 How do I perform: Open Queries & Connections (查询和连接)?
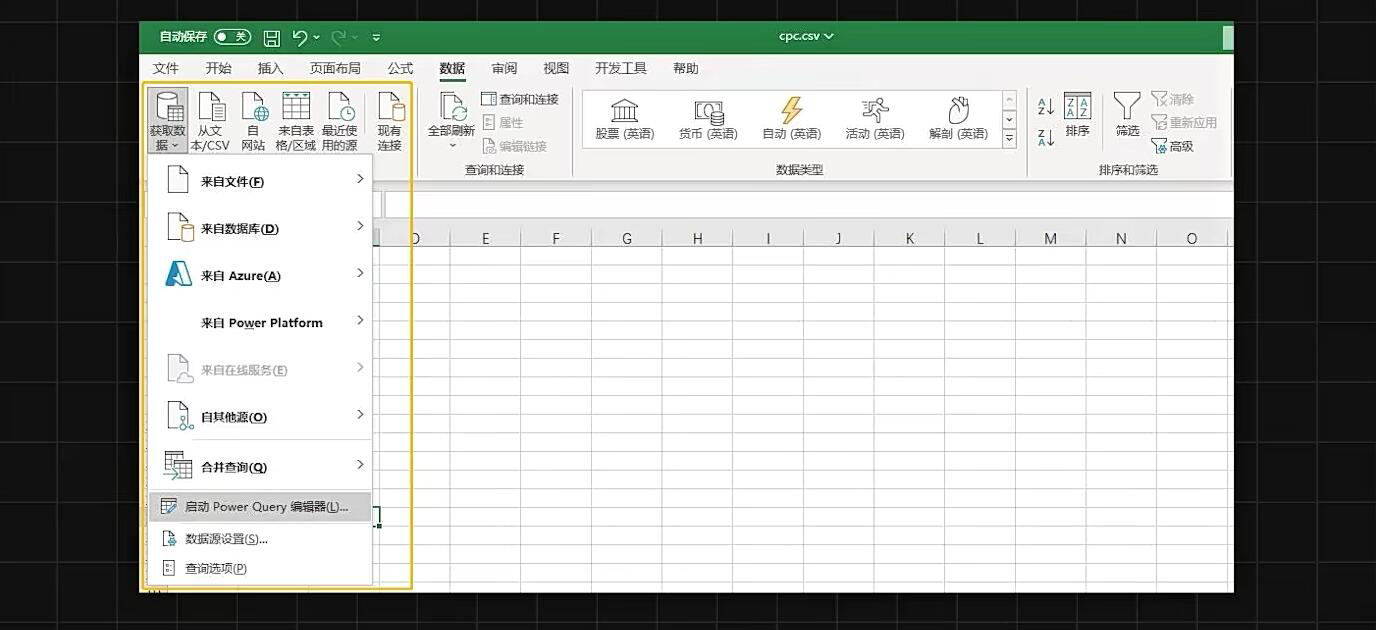coord(520,99)
